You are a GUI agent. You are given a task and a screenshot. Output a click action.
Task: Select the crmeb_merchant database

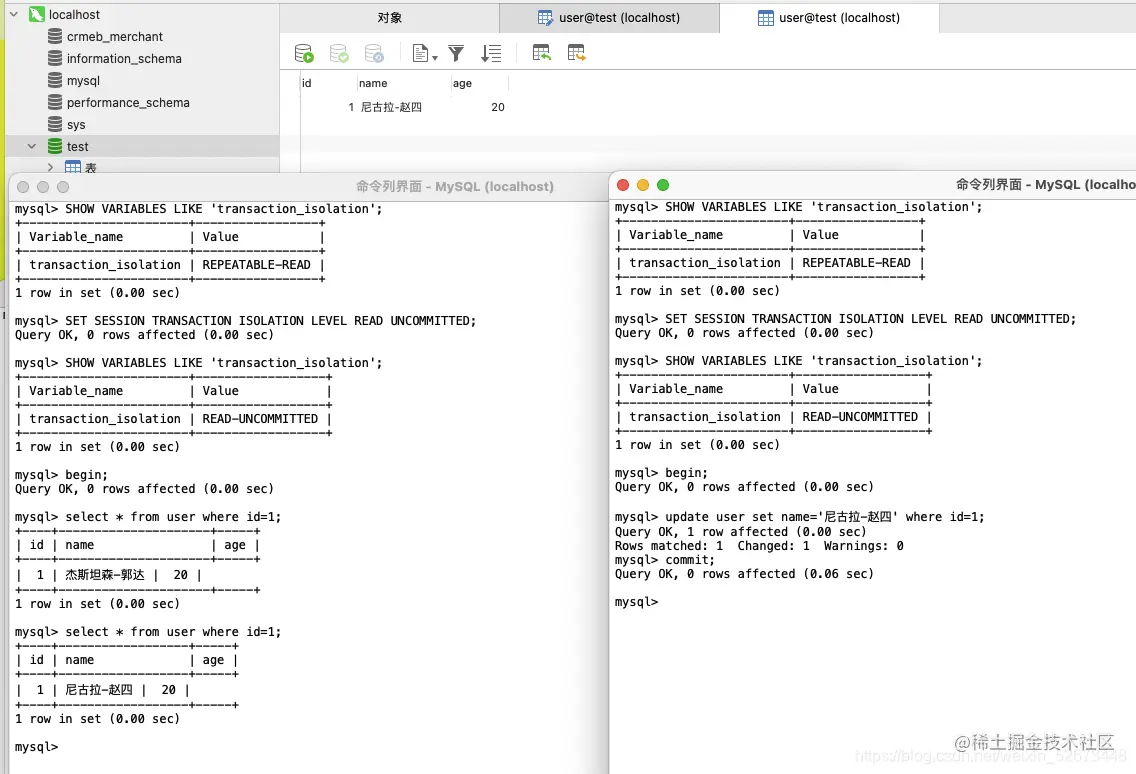(x=114, y=36)
